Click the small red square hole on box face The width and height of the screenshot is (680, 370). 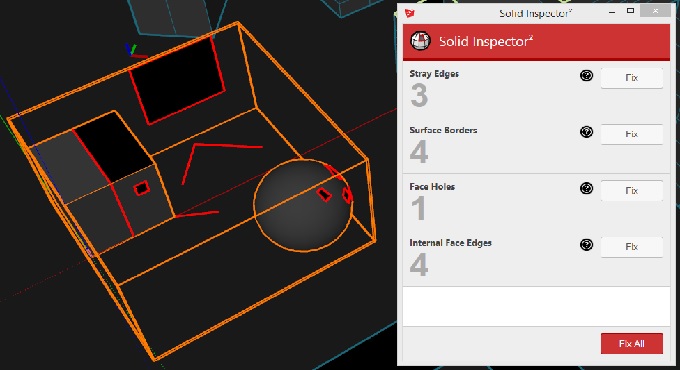click(142, 188)
